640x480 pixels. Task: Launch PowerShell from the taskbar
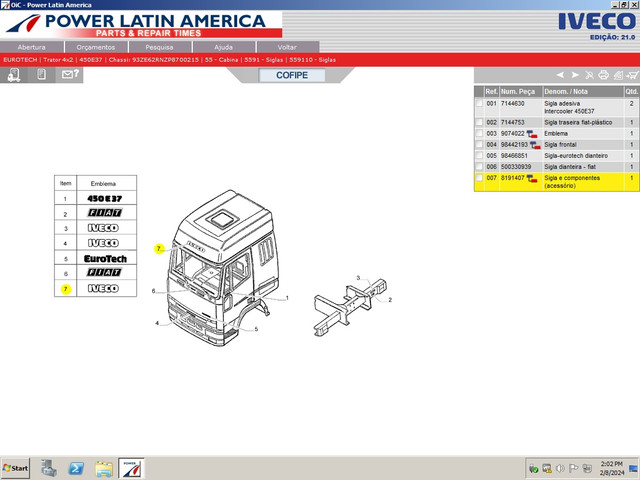(76, 468)
